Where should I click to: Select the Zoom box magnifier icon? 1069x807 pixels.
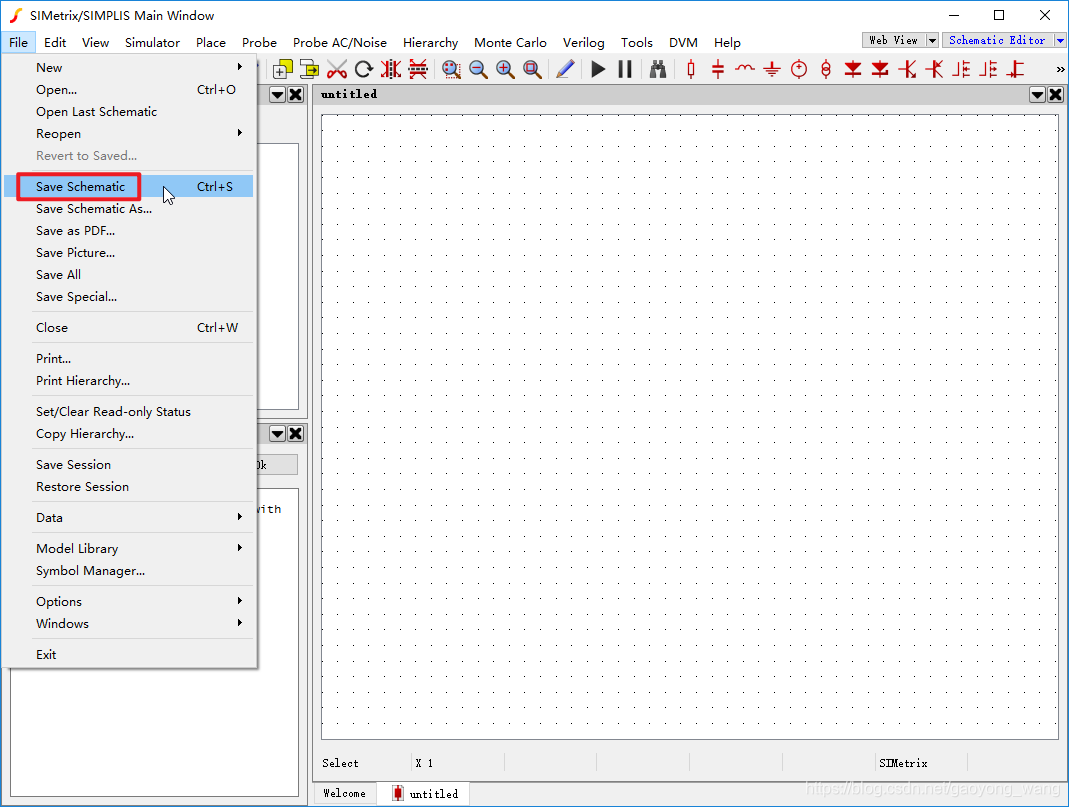coord(451,69)
